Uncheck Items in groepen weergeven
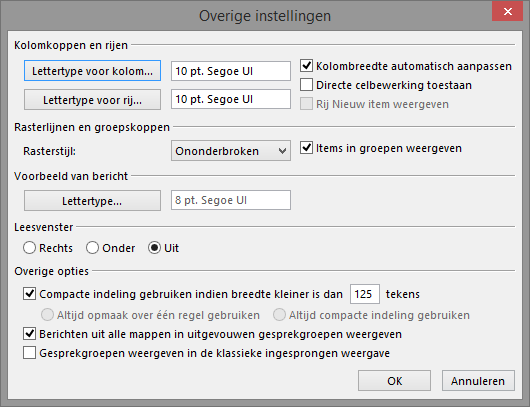Image resolution: width=530 pixels, height=407 pixels. click(306, 148)
